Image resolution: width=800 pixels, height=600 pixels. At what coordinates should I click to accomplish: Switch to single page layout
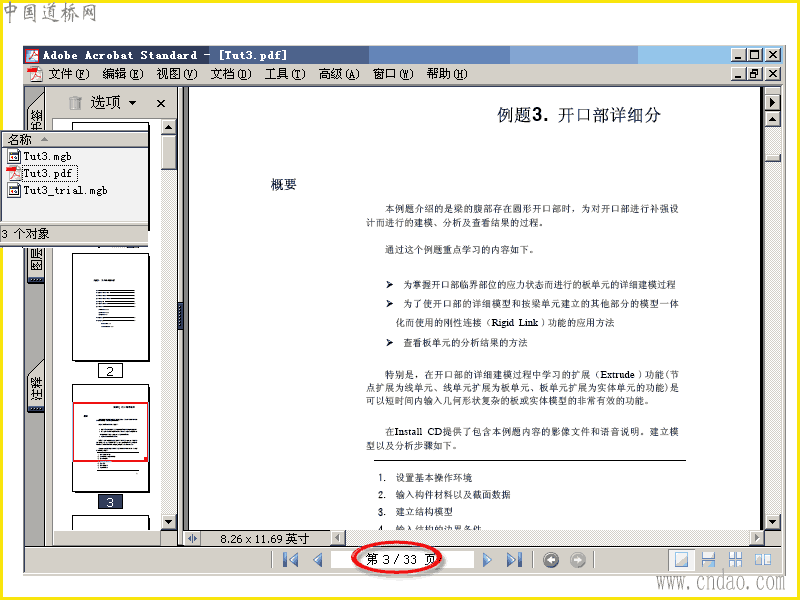(682, 560)
